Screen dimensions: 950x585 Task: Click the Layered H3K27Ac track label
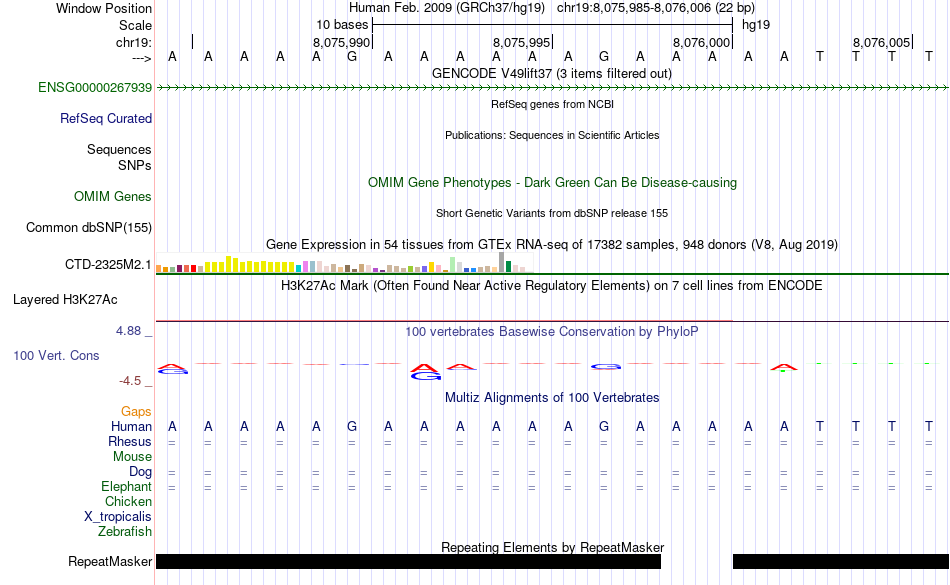point(65,300)
